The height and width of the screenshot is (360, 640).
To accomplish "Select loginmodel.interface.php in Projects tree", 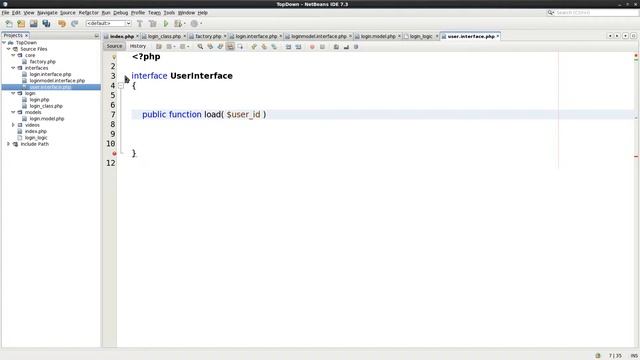I will [x=57, y=81].
